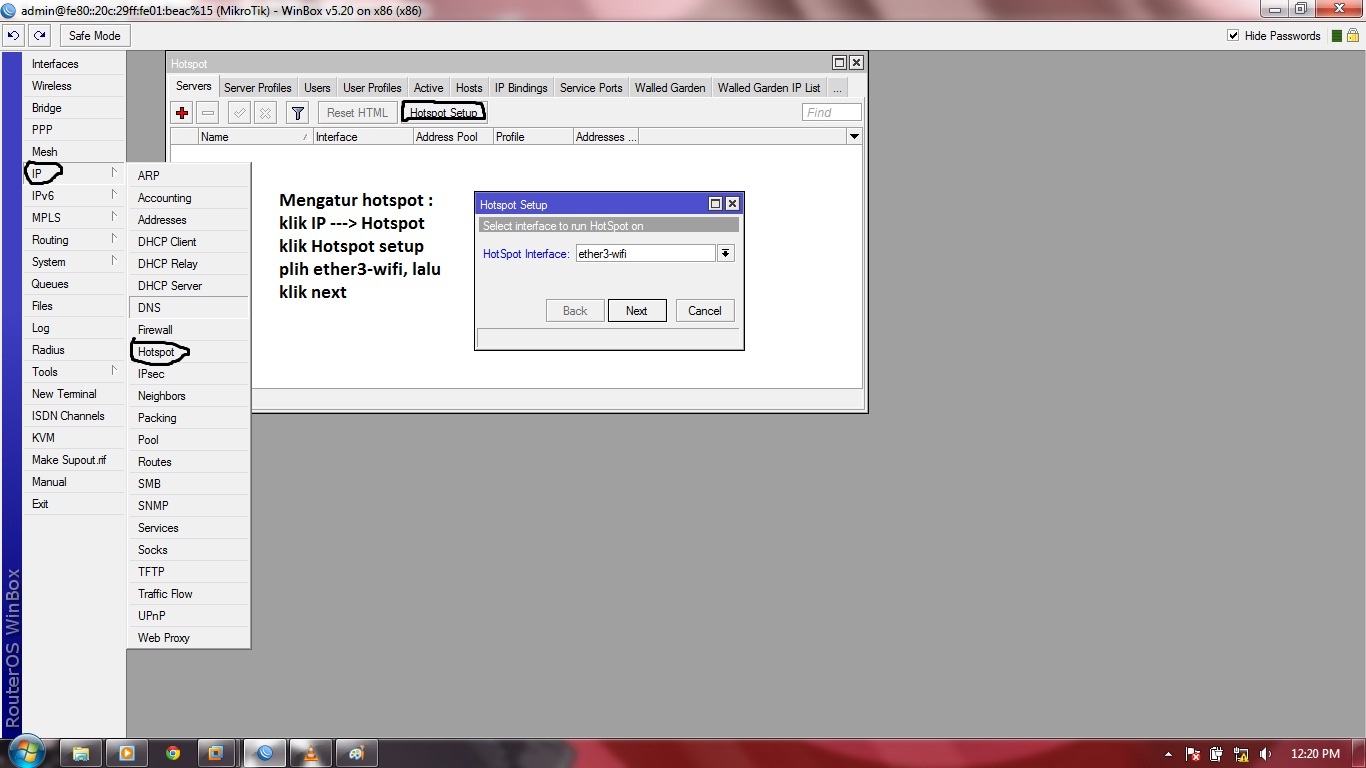The width and height of the screenshot is (1366, 768).
Task: Click the network icon in system tray
Action: (1241, 754)
